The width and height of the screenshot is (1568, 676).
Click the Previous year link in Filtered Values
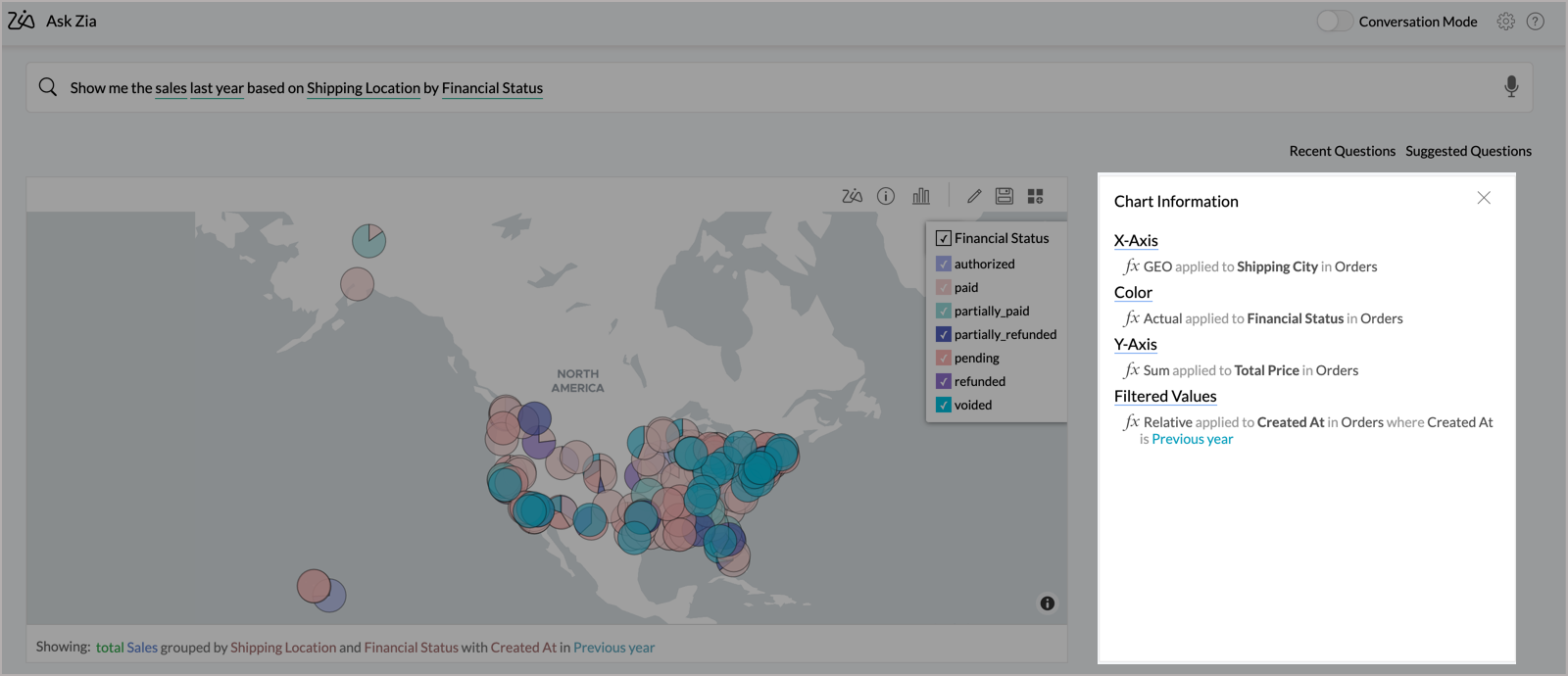[1192, 439]
